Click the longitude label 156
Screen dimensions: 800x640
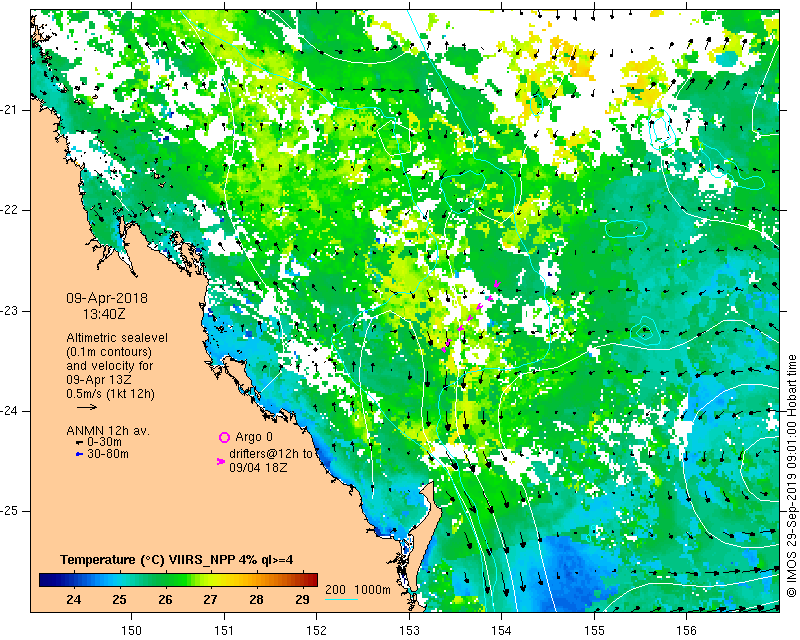point(686,631)
